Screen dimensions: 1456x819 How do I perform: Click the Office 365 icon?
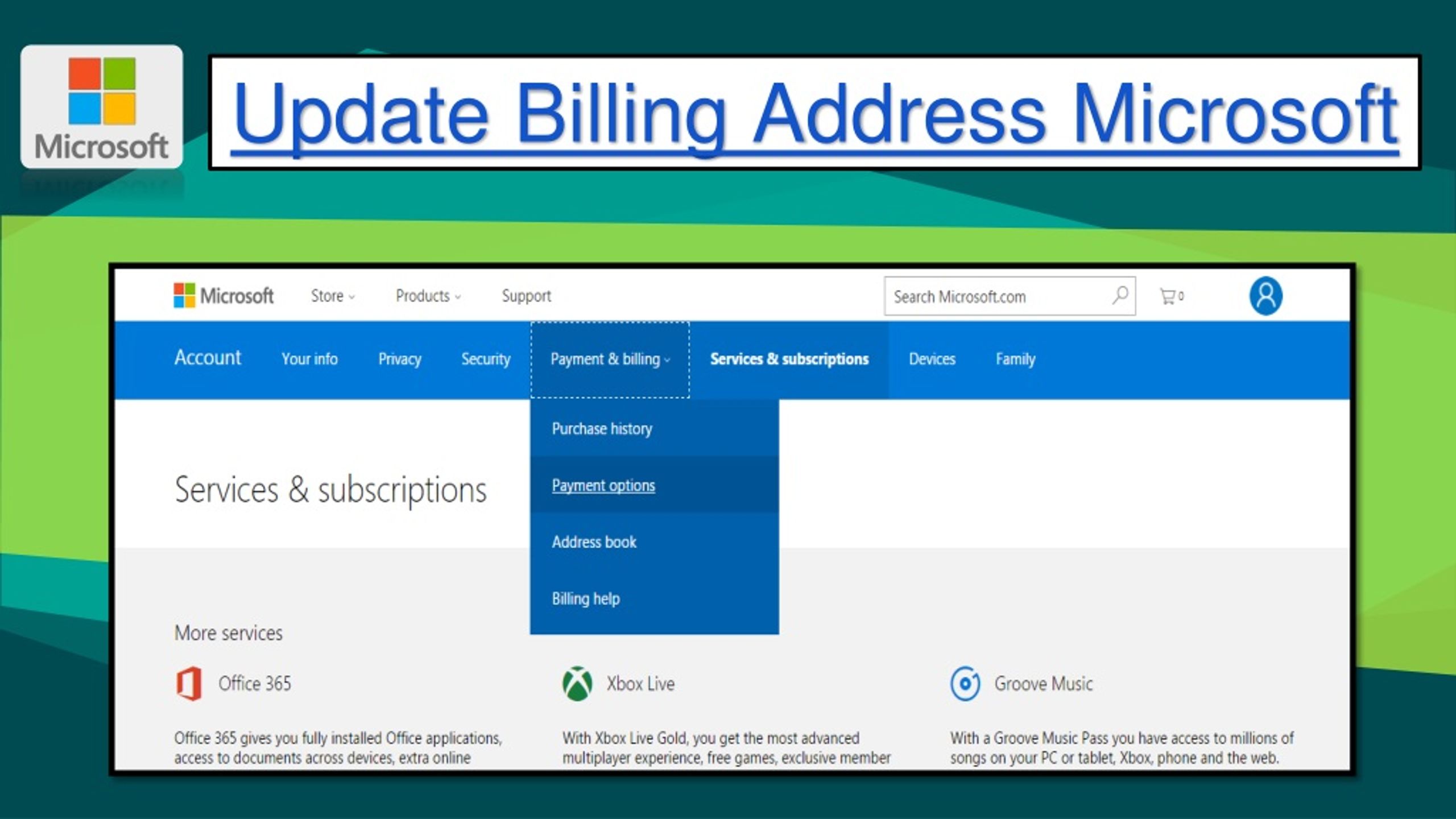[189, 683]
